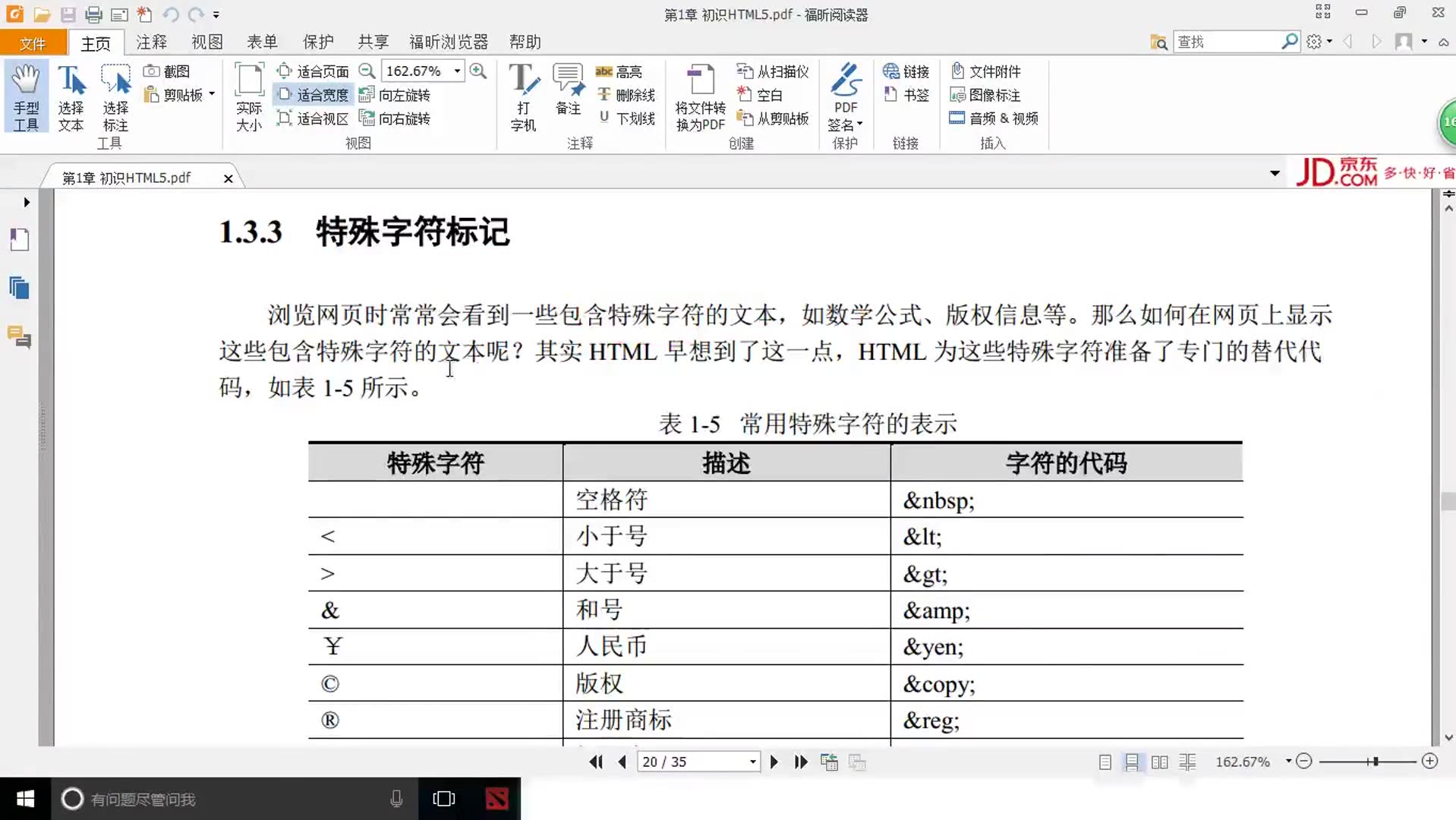Rotate the view left (向左旋转)

(395, 95)
